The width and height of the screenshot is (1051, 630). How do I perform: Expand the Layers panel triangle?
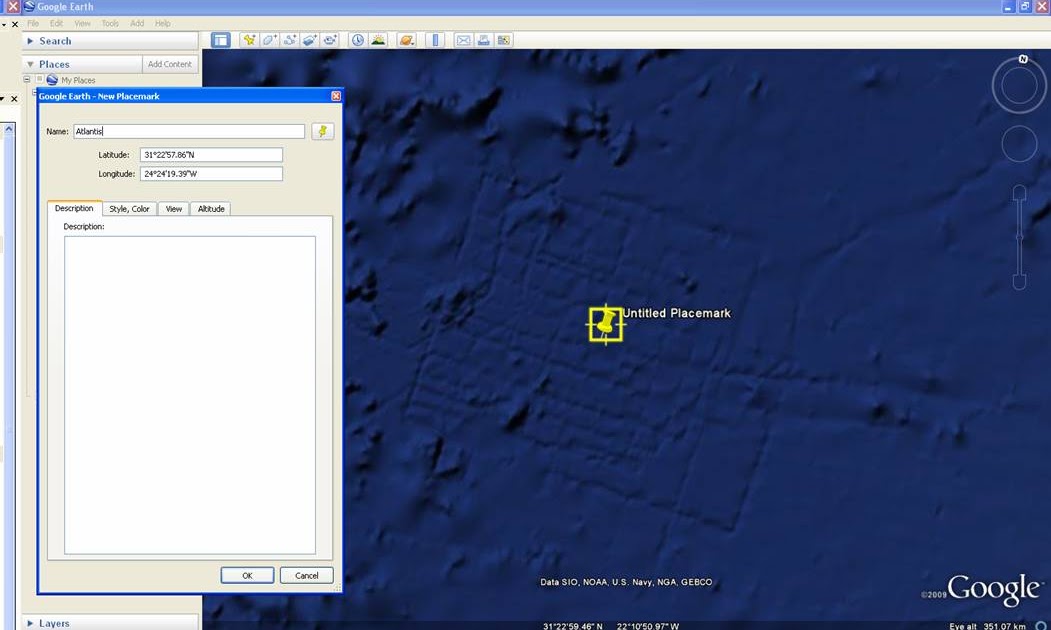30,623
